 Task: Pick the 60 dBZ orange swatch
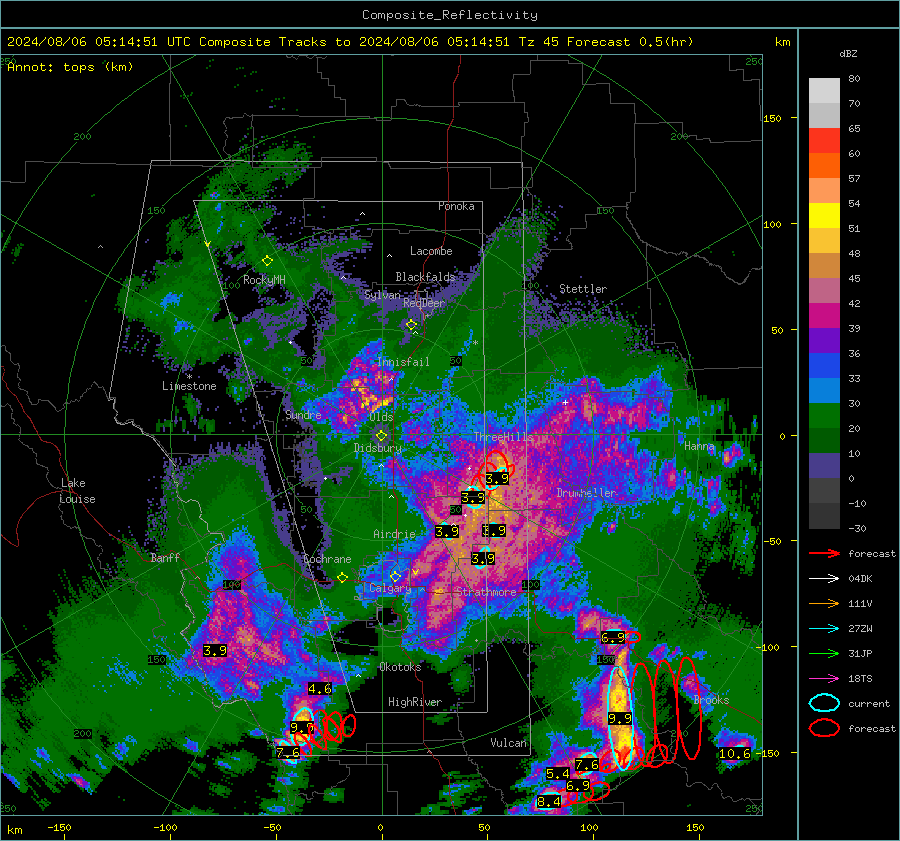(x=824, y=165)
